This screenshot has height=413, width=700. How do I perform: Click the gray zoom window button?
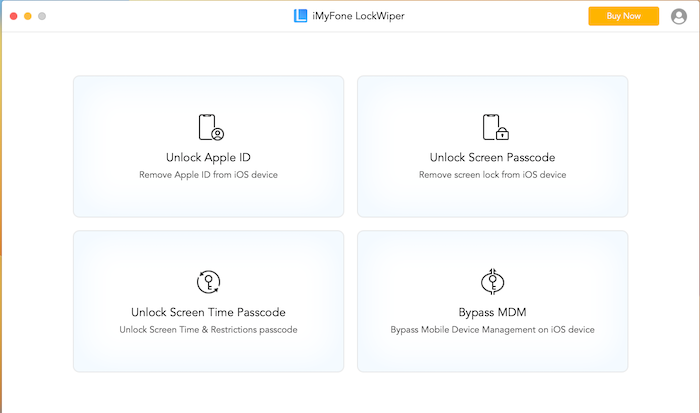[x=42, y=16]
